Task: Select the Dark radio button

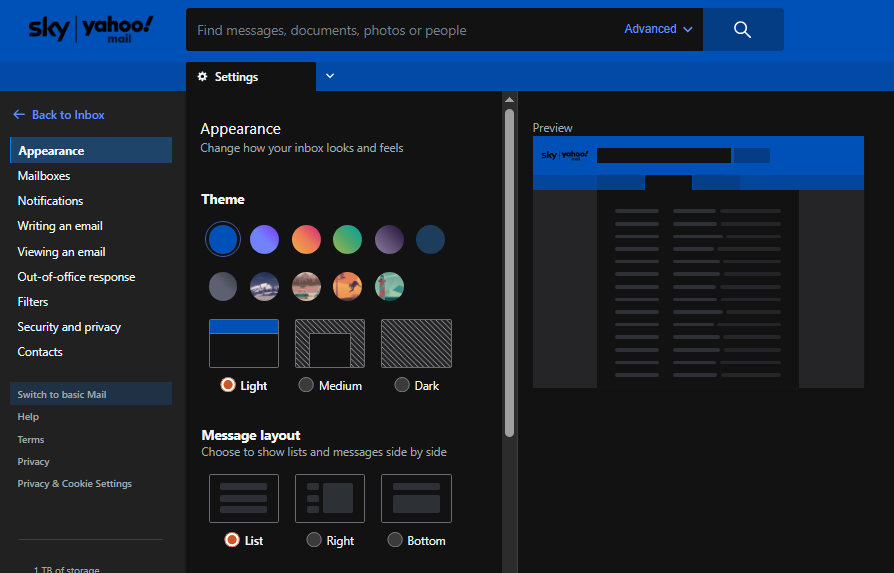Action: (402, 385)
